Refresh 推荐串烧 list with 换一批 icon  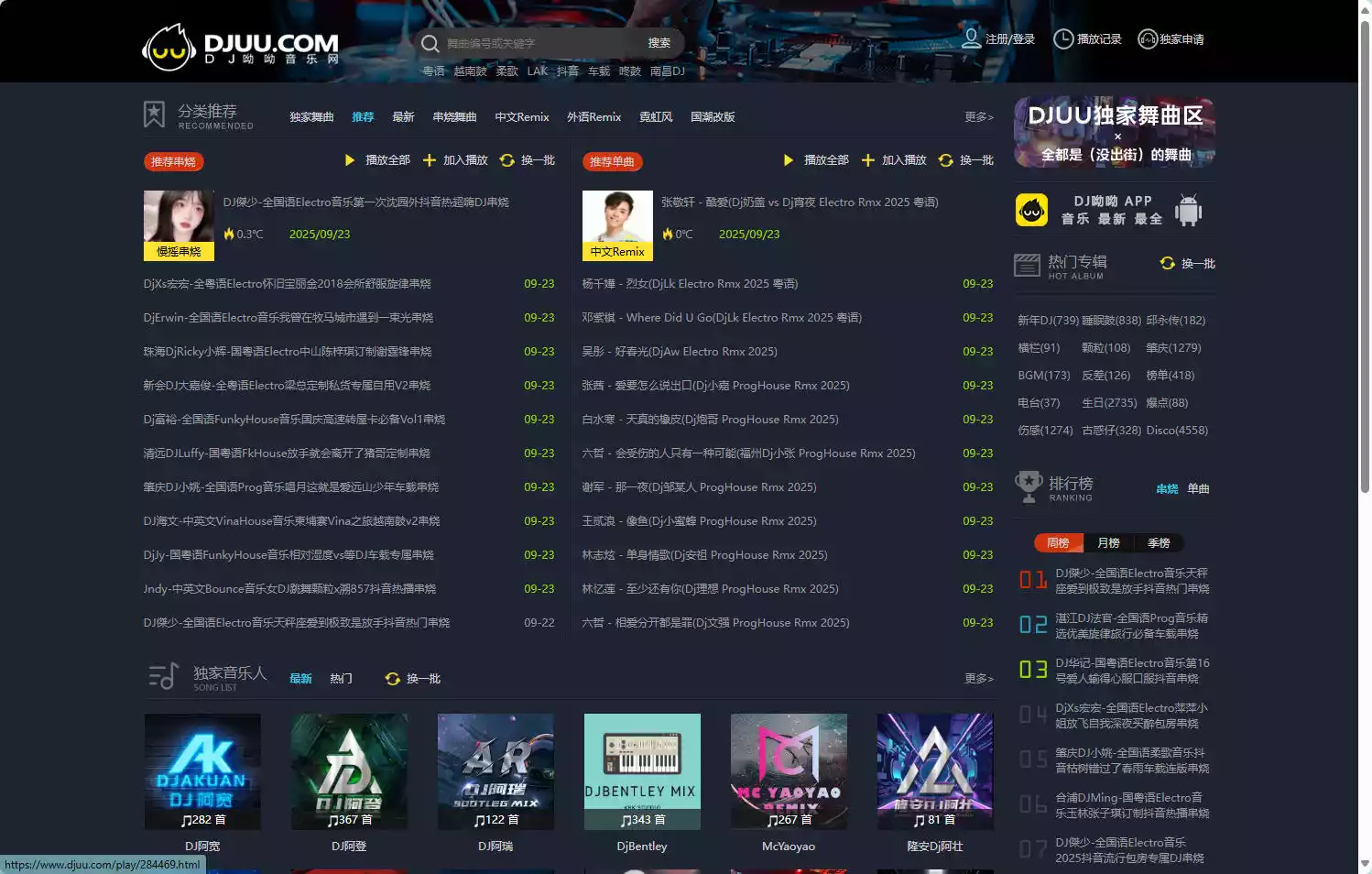[506, 160]
